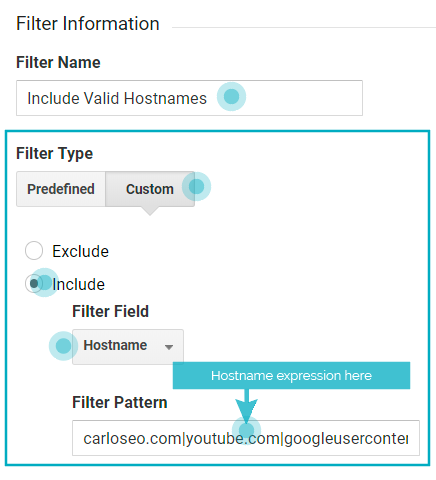Screen dimensions: 436x480
Task: Click the teal marker overlapping the Include option
Action: click(44, 283)
